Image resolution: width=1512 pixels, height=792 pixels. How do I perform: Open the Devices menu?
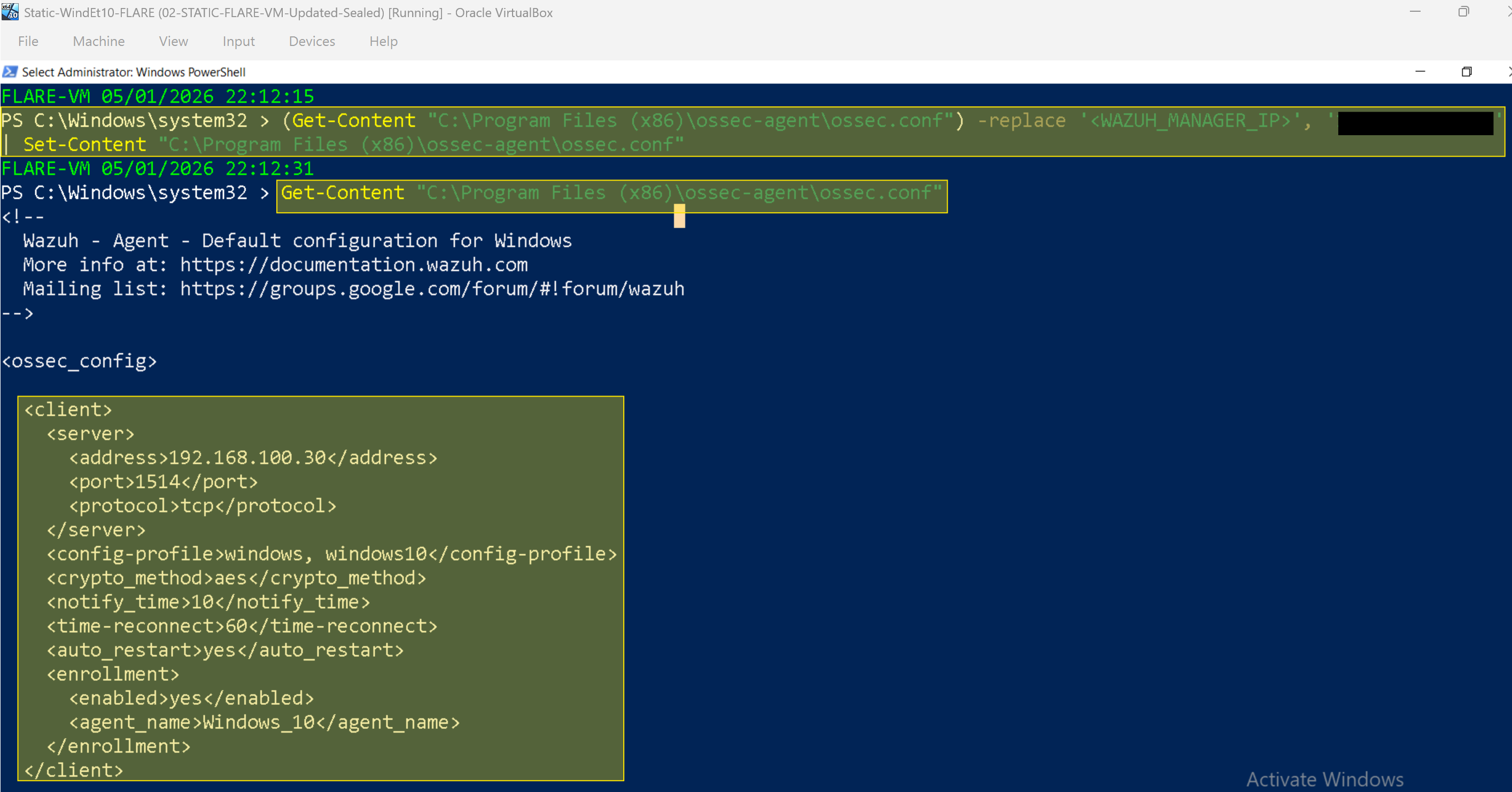click(x=312, y=41)
